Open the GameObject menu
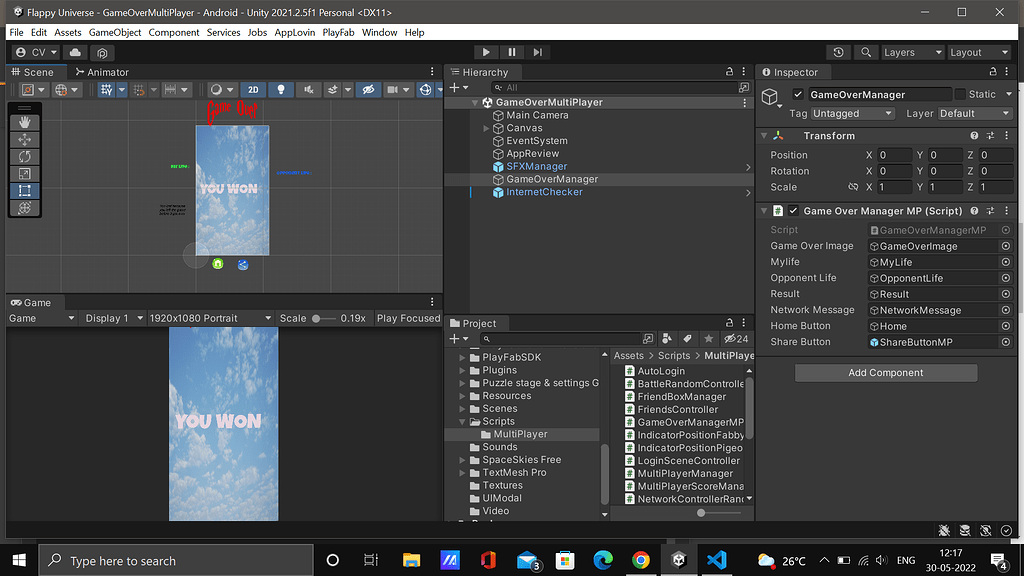Image resolution: width=1024 pixels, height=576 pixels. pos(114,32)
